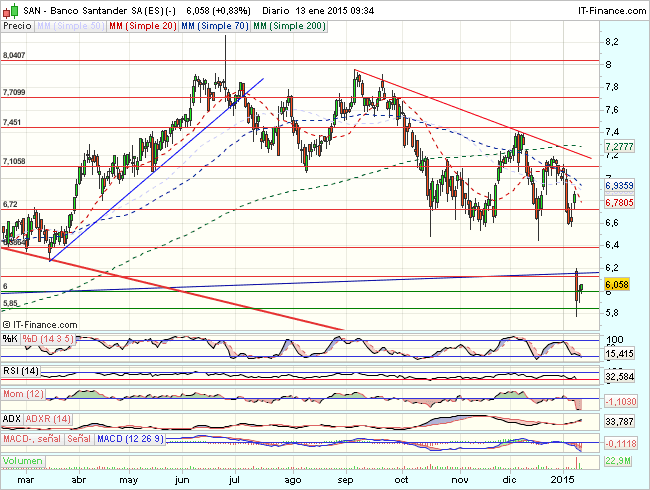Click the ADX value 33,787

pyautogui.click(x=619, y=422)
